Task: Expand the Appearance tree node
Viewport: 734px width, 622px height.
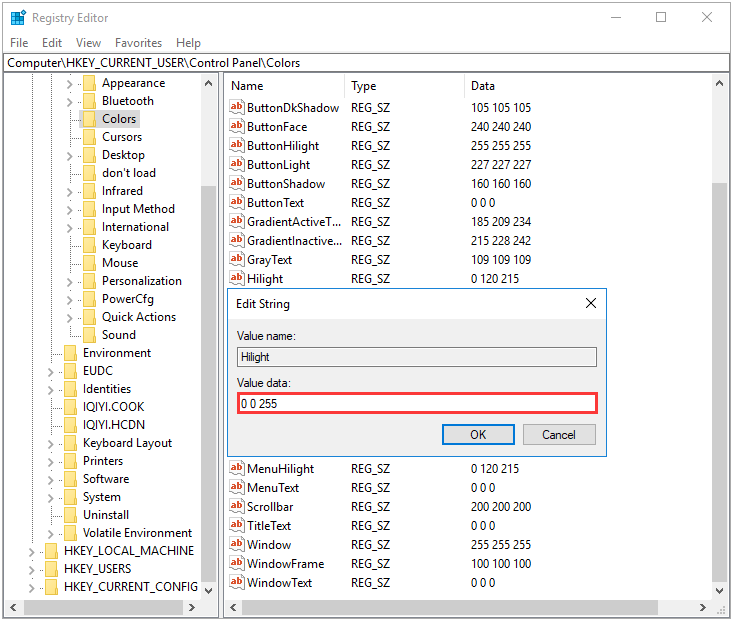Action: point(69,84)
